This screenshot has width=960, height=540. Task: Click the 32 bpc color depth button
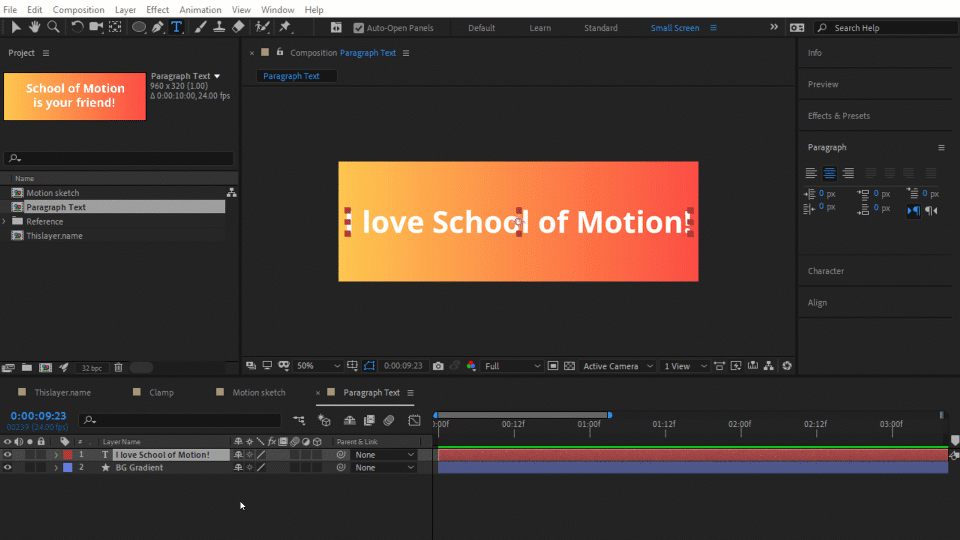tap(92, 368)
